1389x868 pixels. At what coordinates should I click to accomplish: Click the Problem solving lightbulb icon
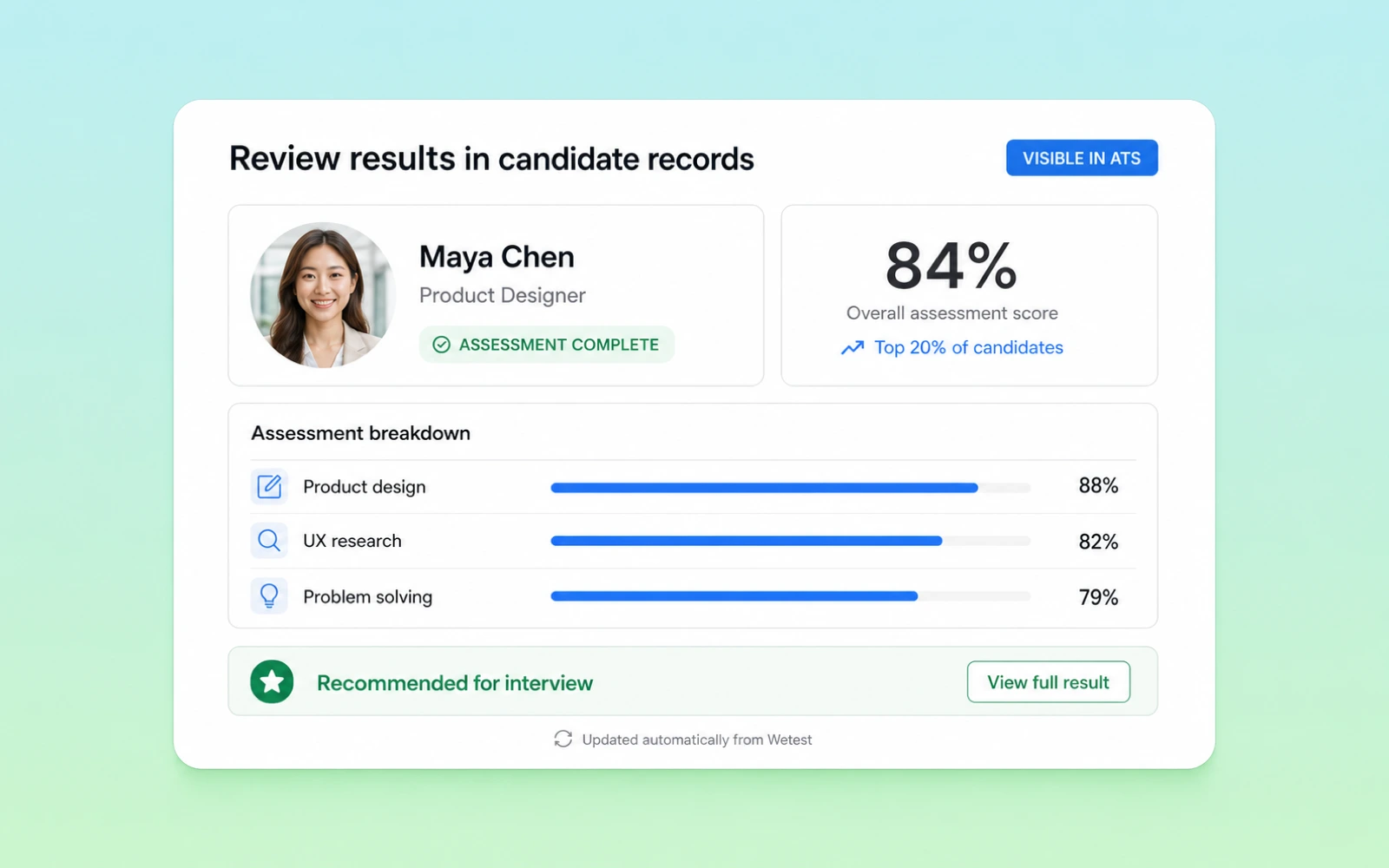tap(269, 596)
